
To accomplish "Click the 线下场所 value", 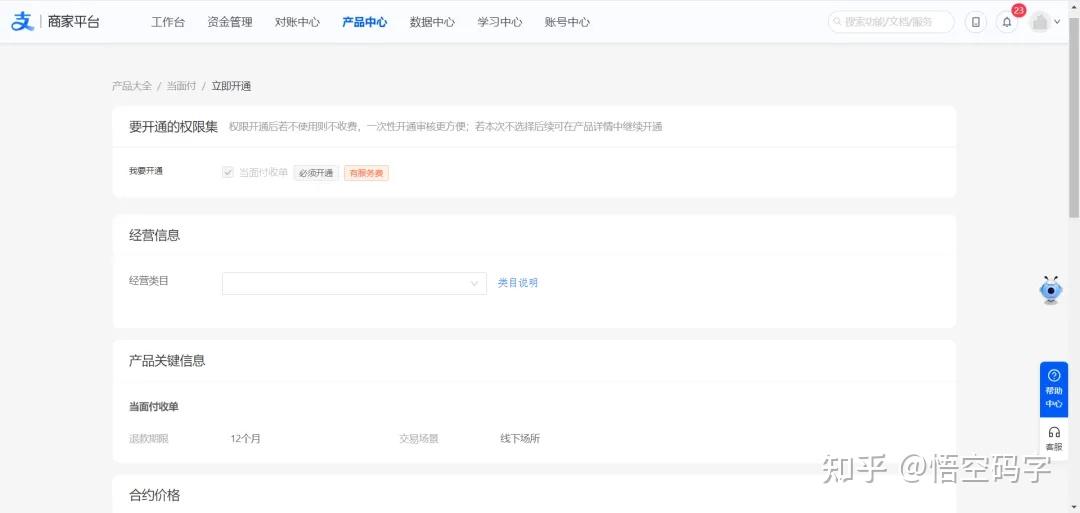I will point(520,439).
